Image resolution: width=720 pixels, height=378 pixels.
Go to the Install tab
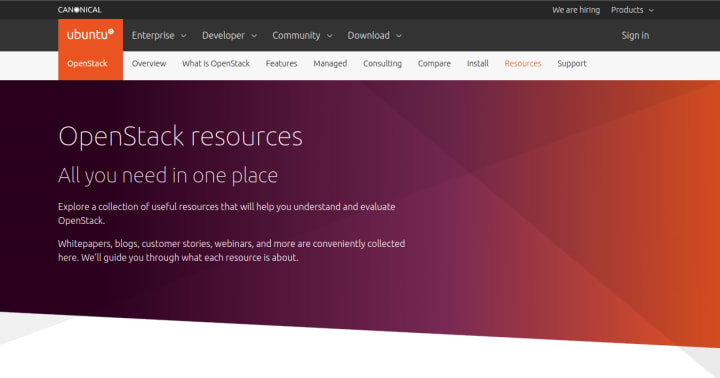pos(478,63)
